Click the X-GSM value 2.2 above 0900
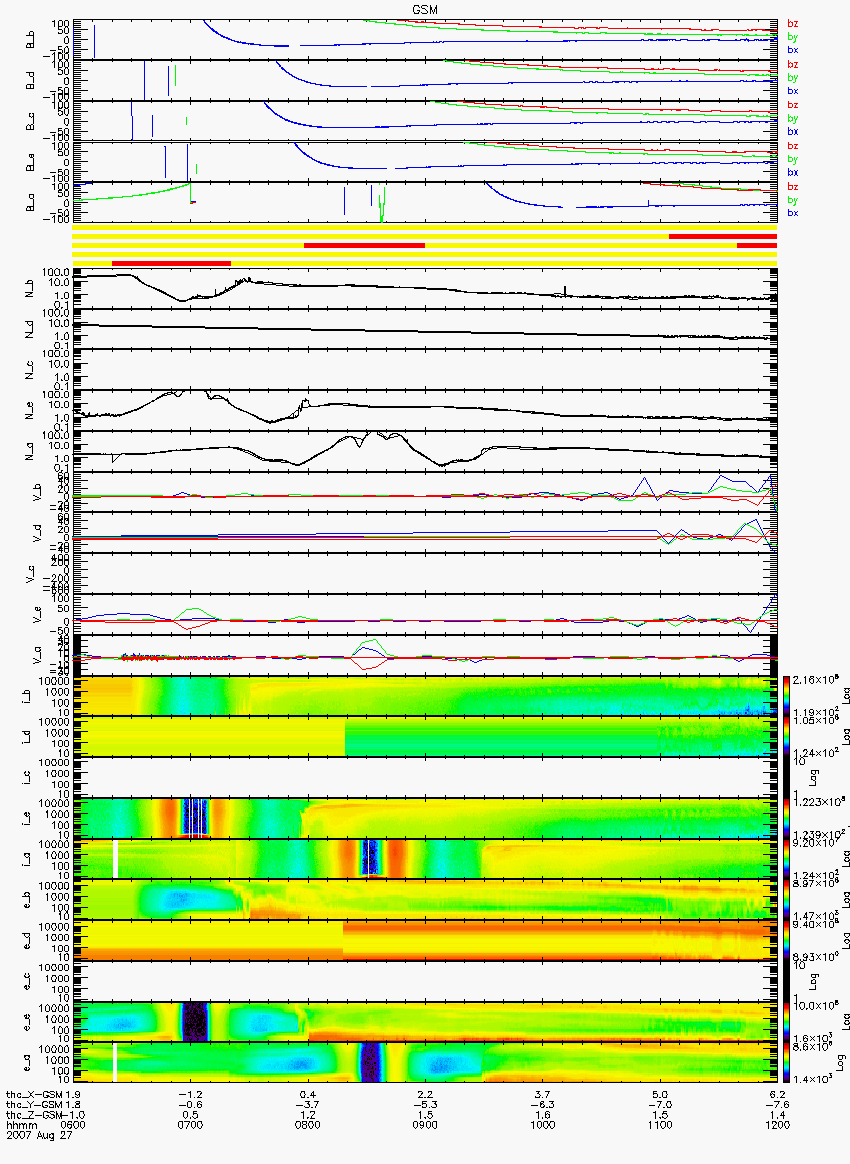 point(425,1094)
